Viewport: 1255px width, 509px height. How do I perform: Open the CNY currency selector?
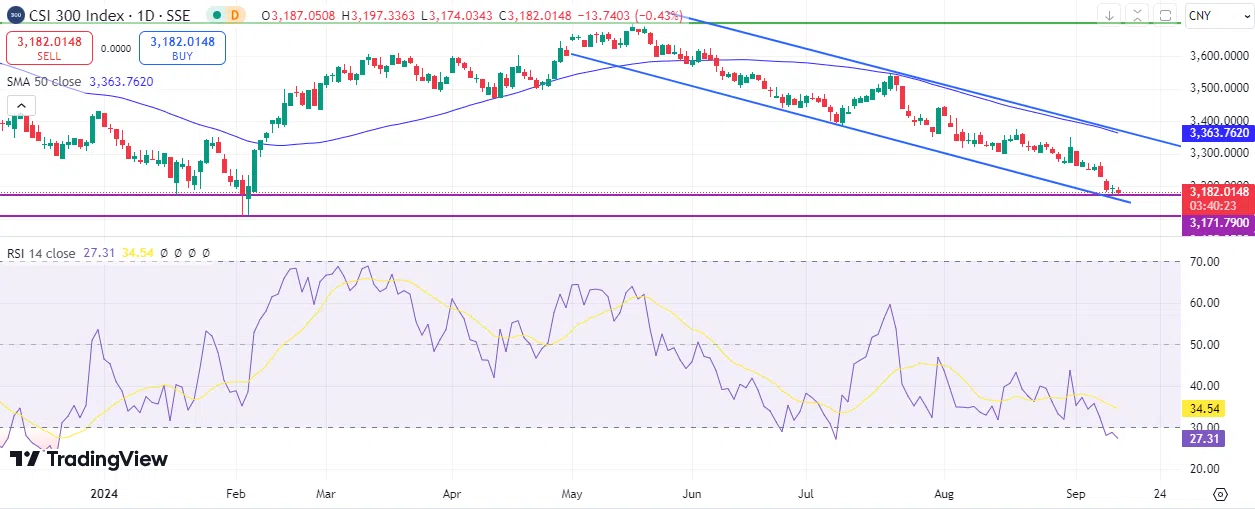tap(1216, 16)
